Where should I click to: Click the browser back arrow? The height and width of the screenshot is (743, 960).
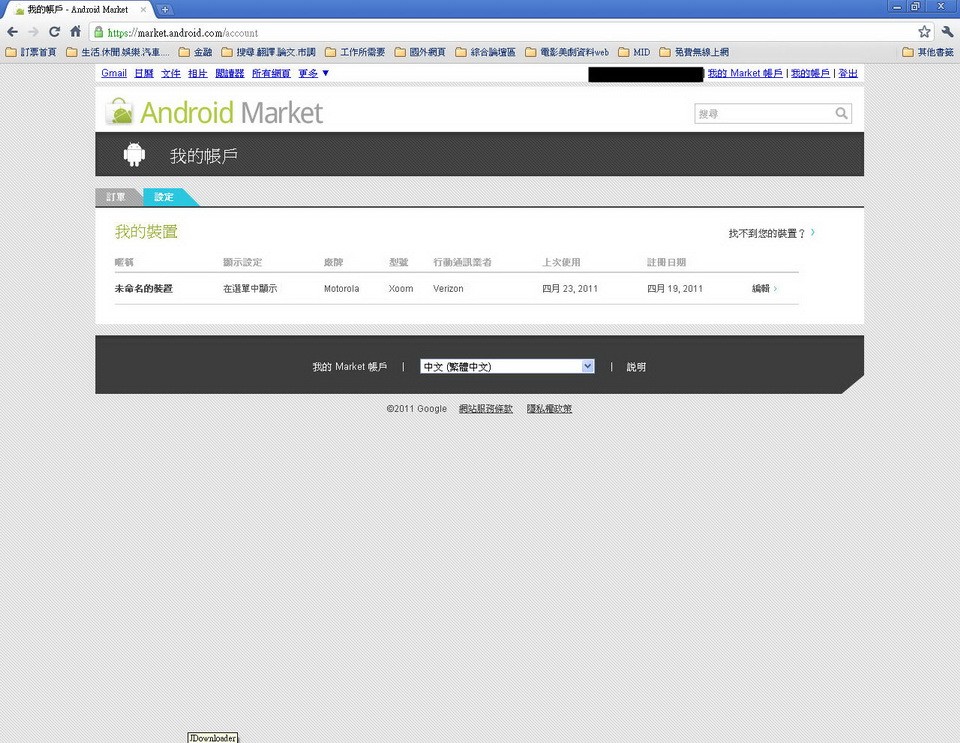(12, 32)
